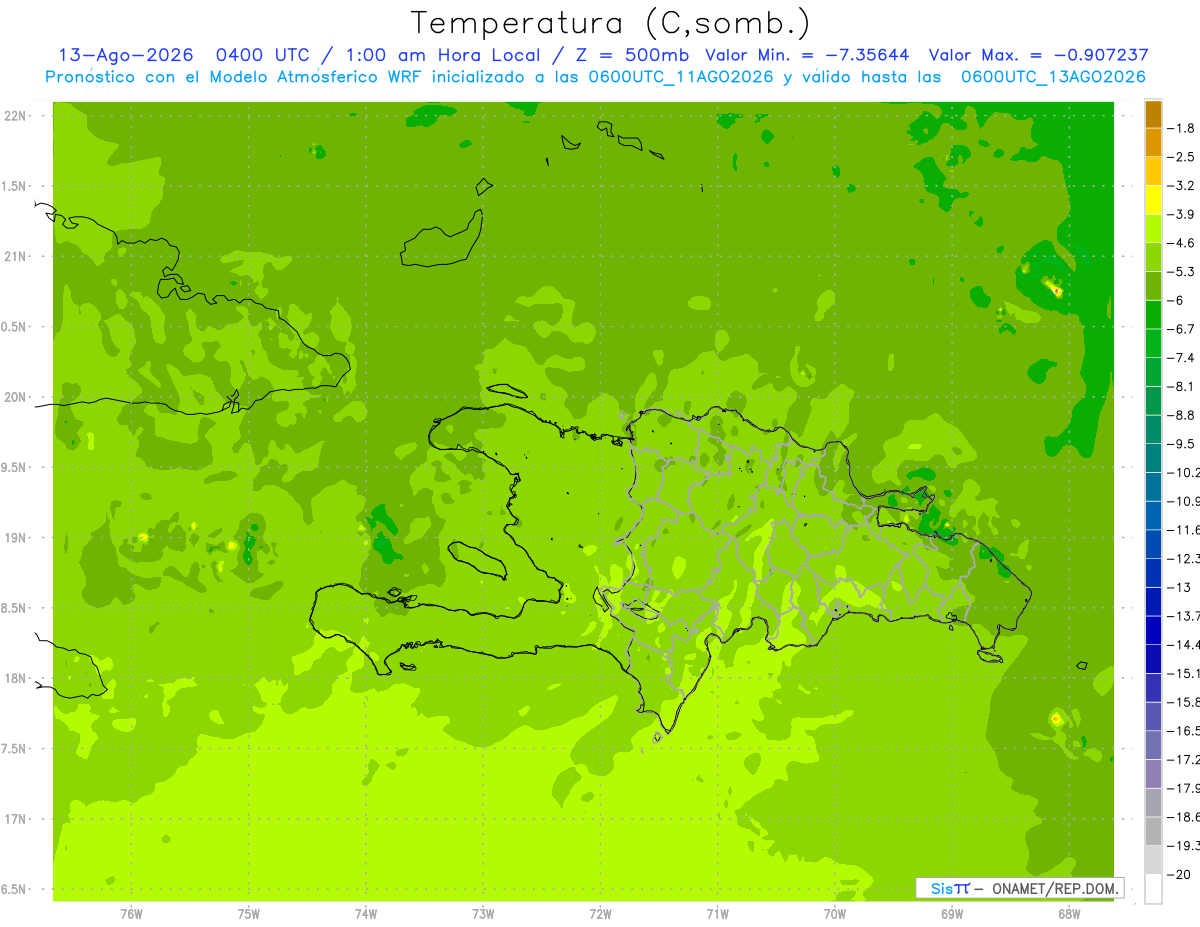Image resolution: width=1200 pixels, height=927 pixels.
Task: Click the '-8.8' color scale value
Action: coord(1183,415)
